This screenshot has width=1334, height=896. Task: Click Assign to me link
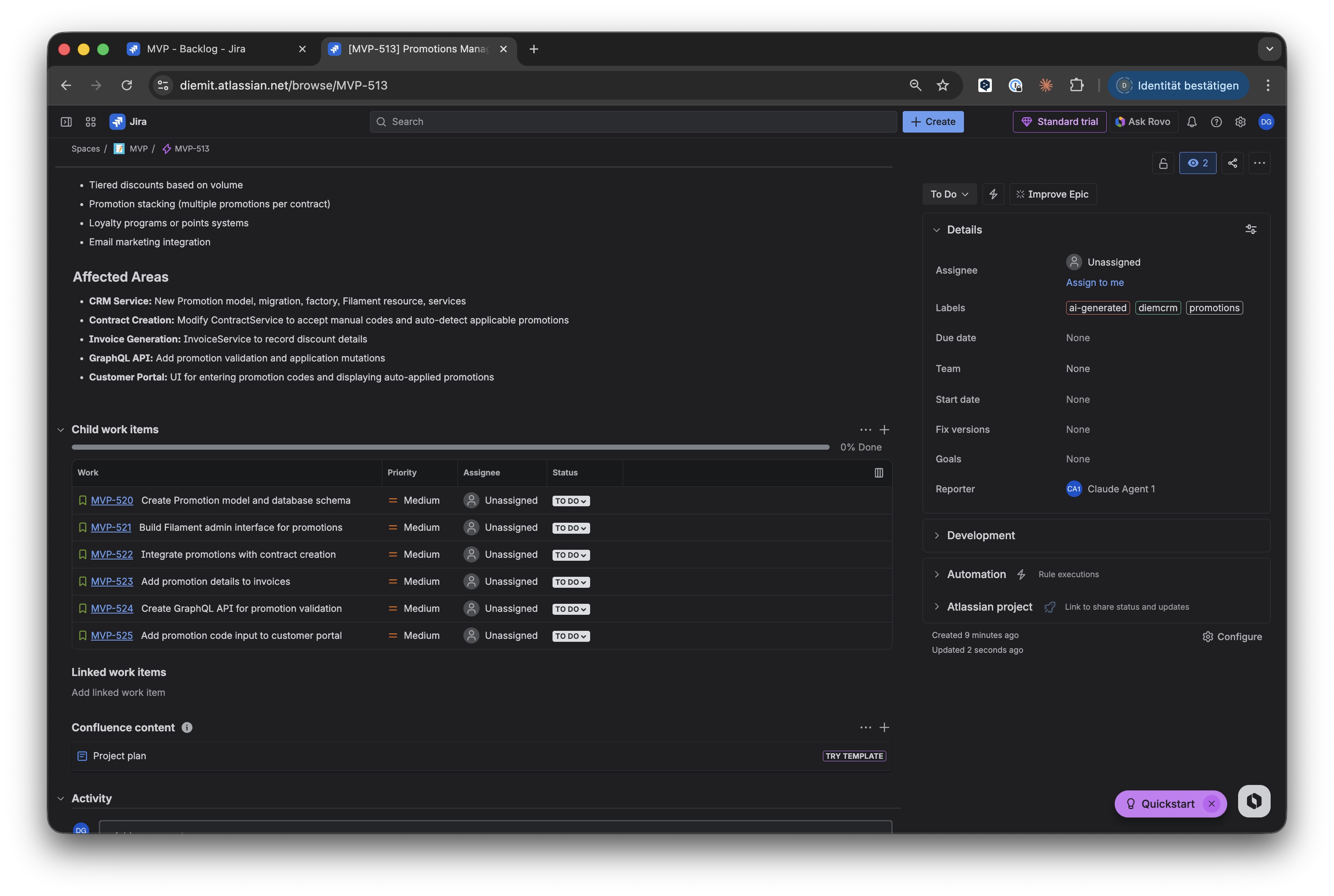point(1094,282)
